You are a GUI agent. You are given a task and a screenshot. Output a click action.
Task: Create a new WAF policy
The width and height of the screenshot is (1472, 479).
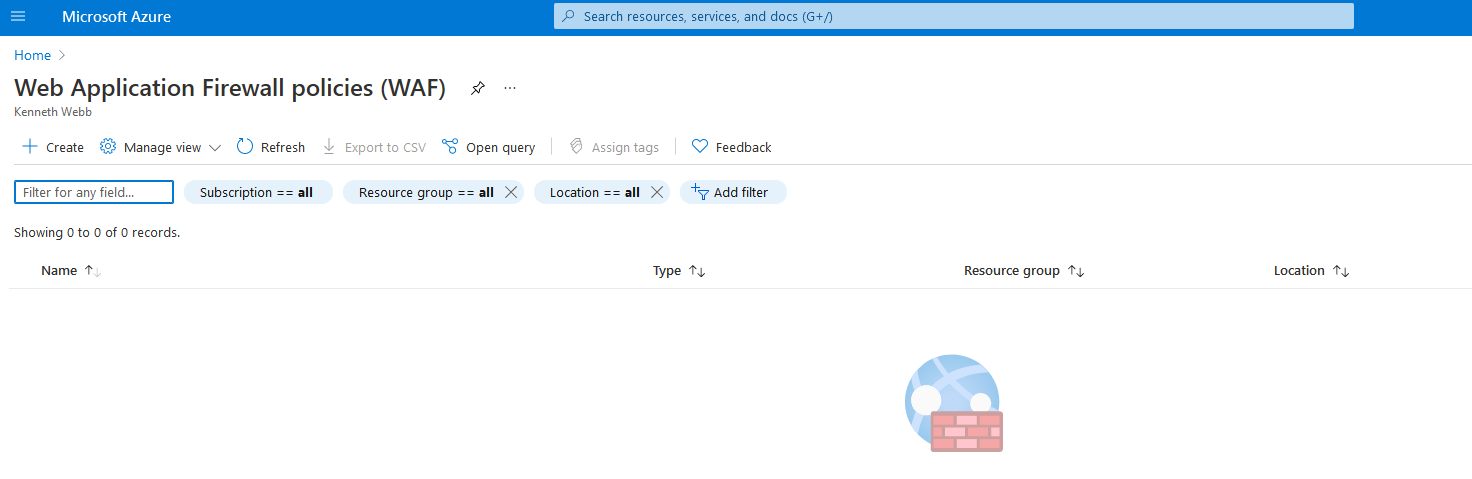[53, 147]
